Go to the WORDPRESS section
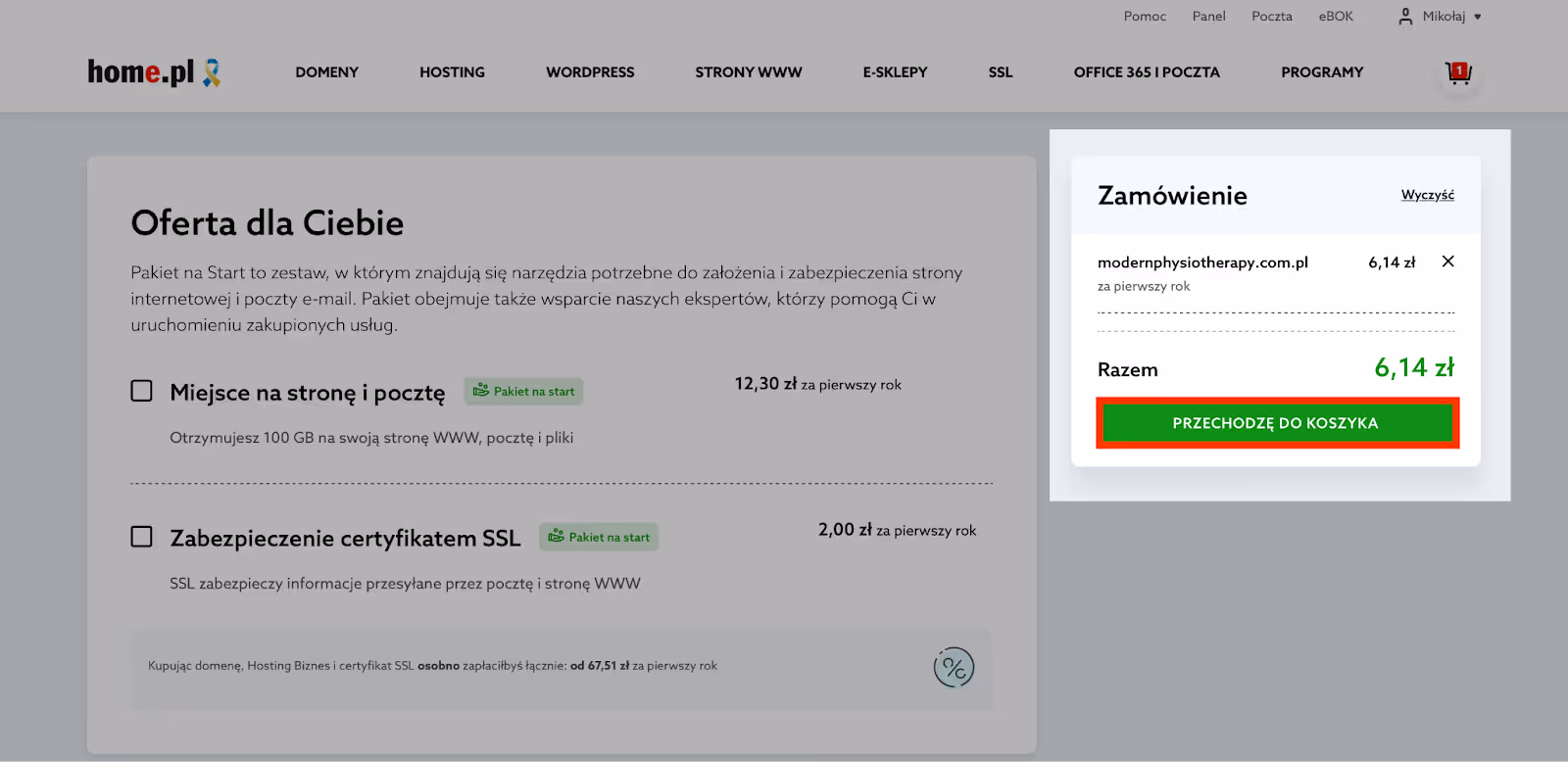This screenshot has width=1568, height=762. click(x=590, y=72)
